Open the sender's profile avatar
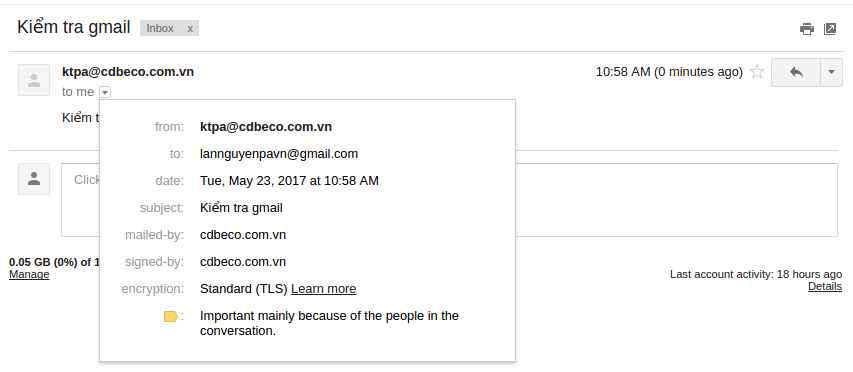The image size is (853, 372). 34,80
